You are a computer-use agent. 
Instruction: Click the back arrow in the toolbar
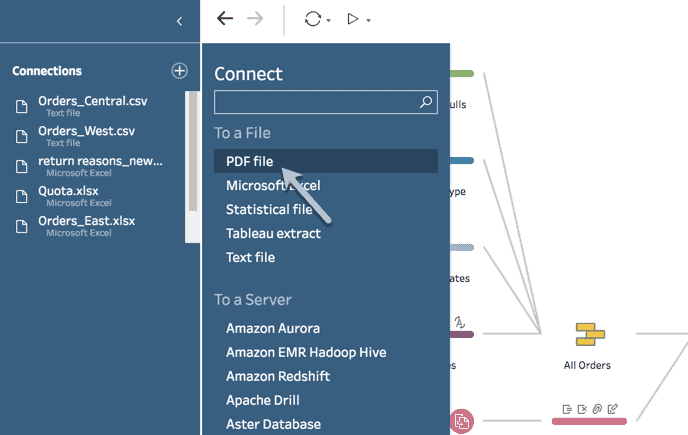click(225, 18)
